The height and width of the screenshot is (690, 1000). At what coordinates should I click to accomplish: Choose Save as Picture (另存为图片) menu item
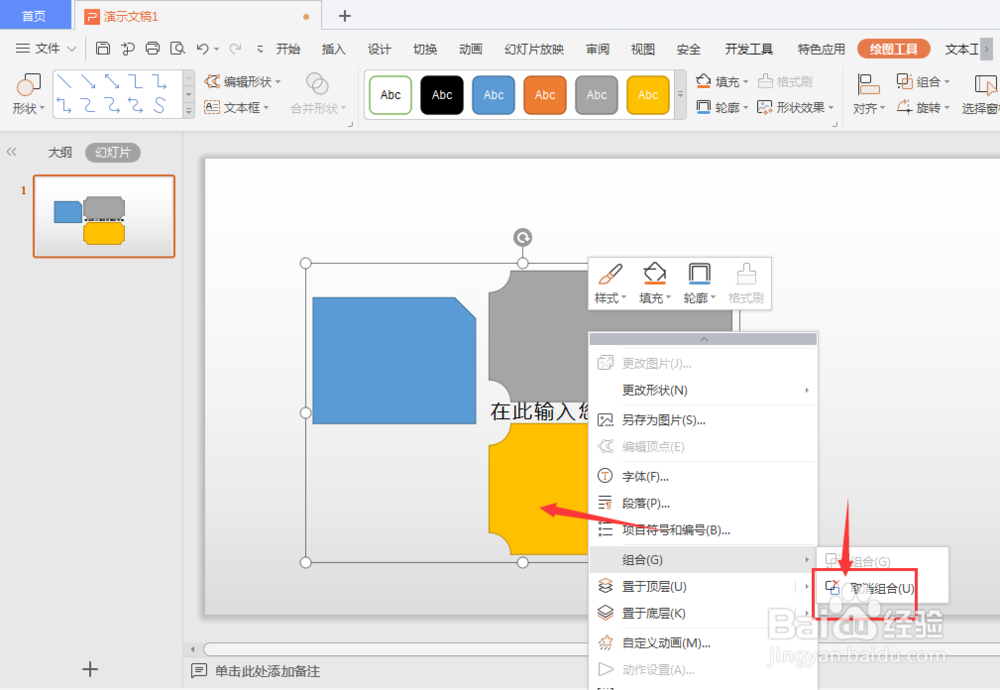(704, 420)
